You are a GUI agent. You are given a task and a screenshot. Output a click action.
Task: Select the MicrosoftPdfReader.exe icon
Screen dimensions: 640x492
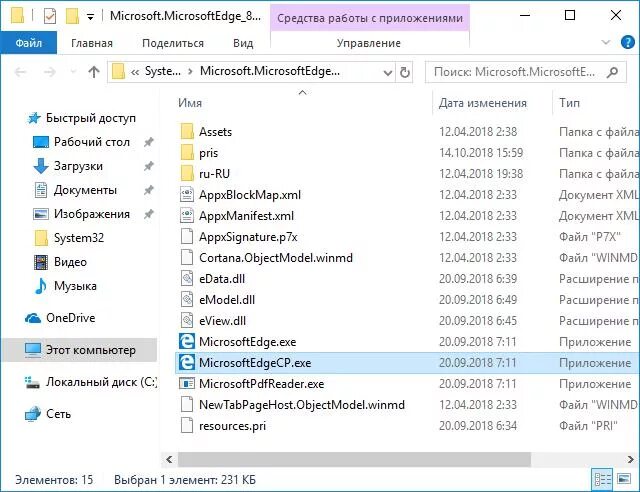click(x=187, y=384)
